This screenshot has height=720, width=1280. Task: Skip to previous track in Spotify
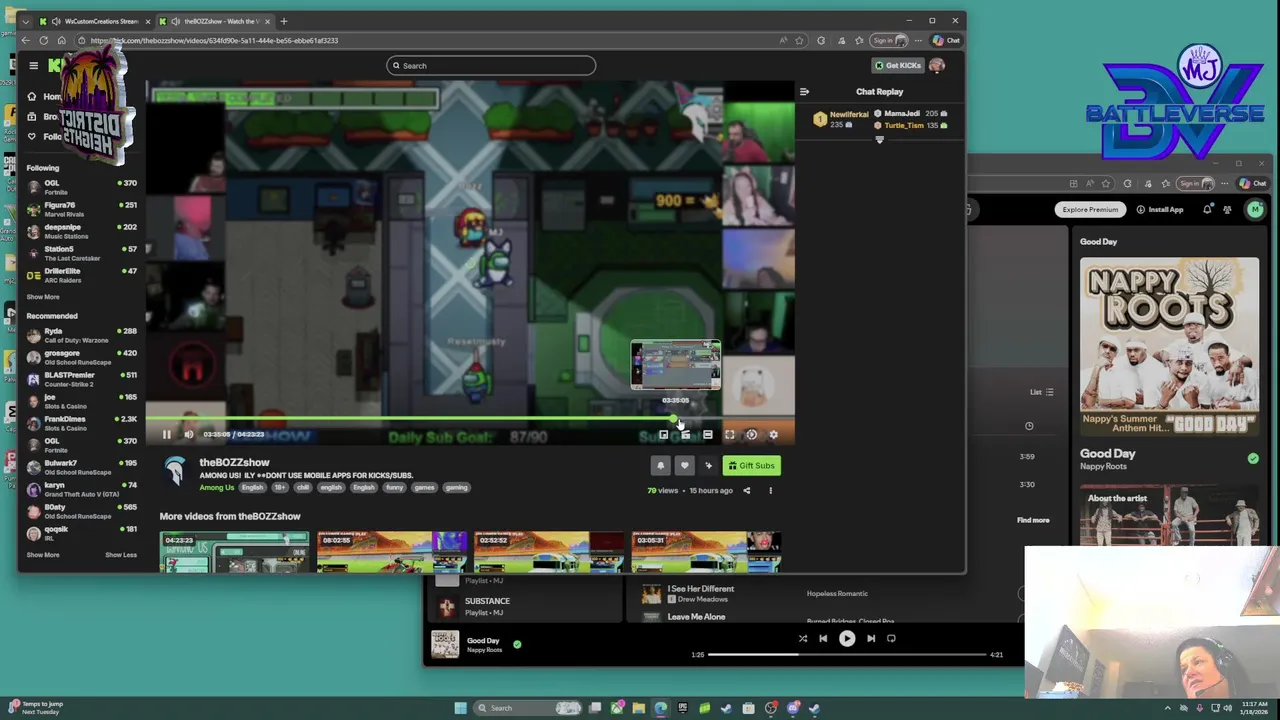(823, 638)
